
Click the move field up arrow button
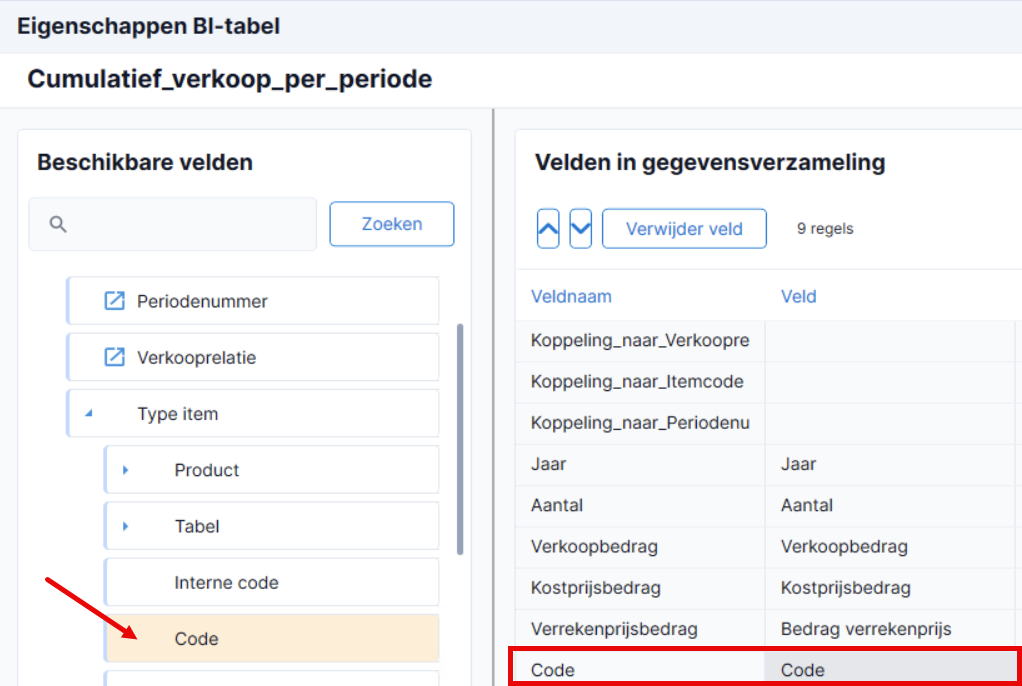coord(548,229)
